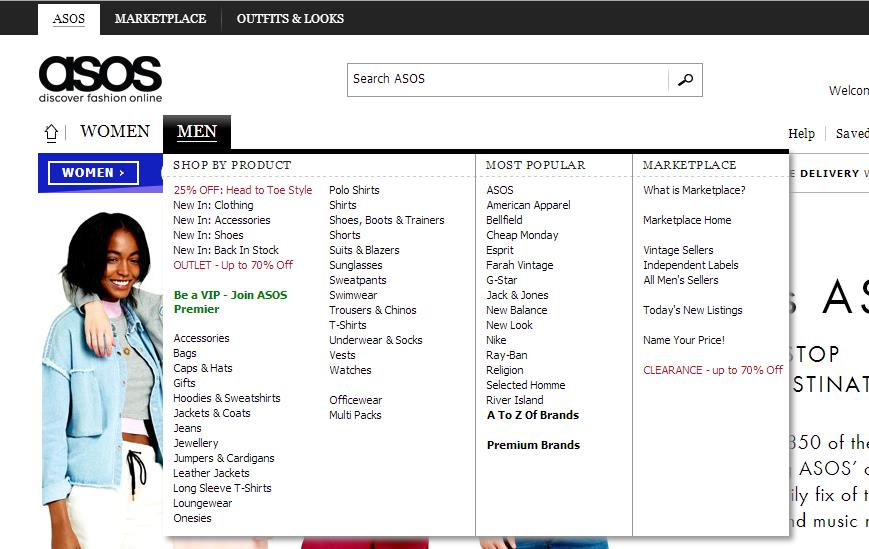The height and width of the screenshot is (549, 869).
Task: Open Suits & Blazers
Action: [364, 250]
